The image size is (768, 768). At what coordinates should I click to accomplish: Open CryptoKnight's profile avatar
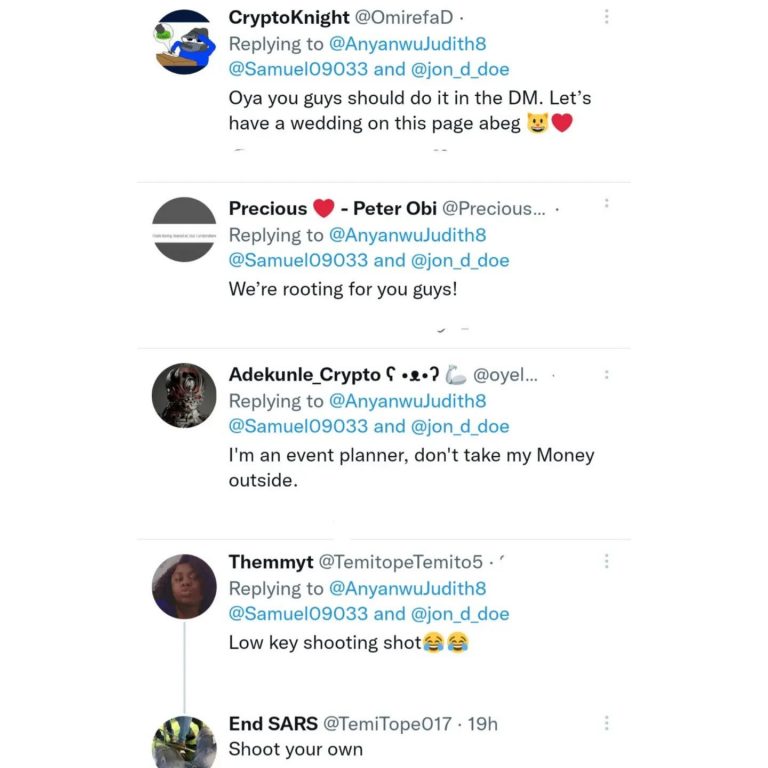pyautogui.click(x=184, y=42)
